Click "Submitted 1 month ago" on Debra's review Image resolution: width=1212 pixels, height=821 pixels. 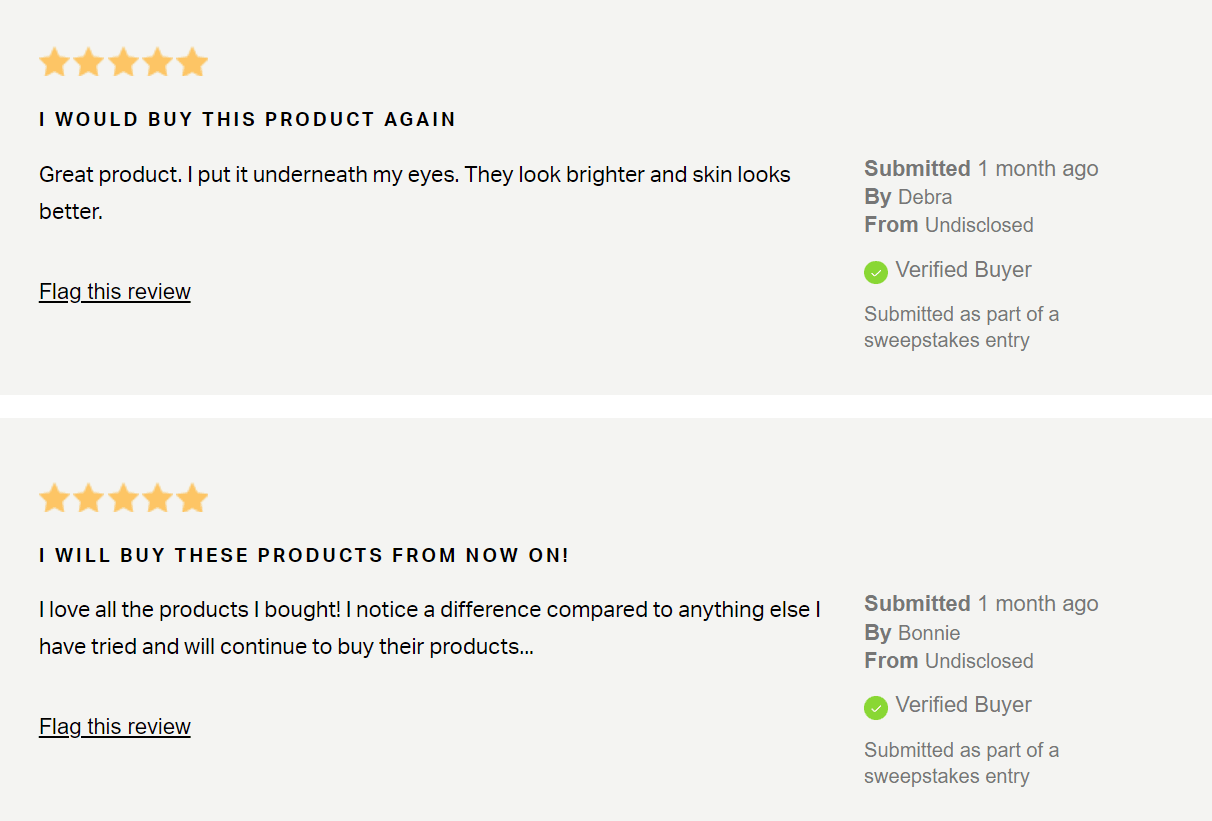coord(981,169)
